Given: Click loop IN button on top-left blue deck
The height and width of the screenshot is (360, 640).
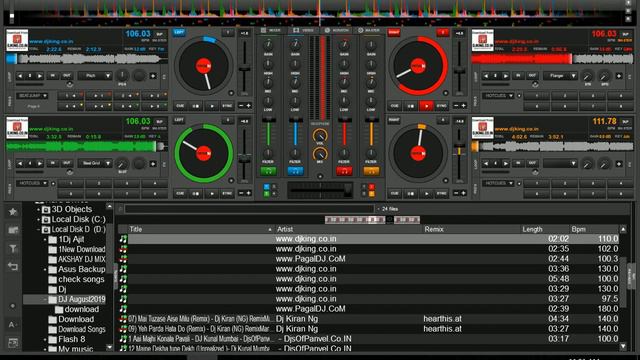Looking at the screenshot, I should (x=53, y=76).
